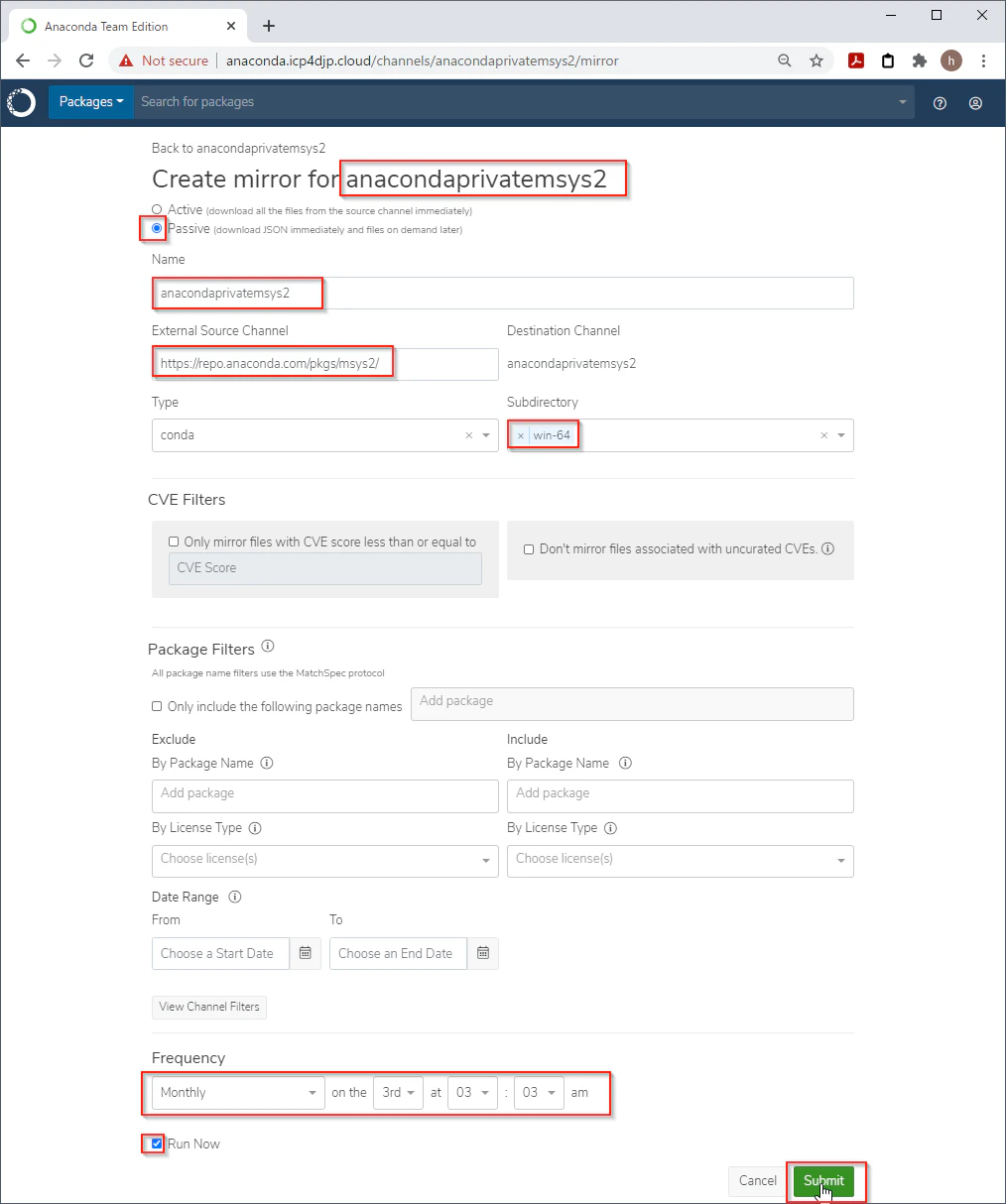Open the zoom magnifier icon in address bar
1006x1204 pixels.
[785, 60]
